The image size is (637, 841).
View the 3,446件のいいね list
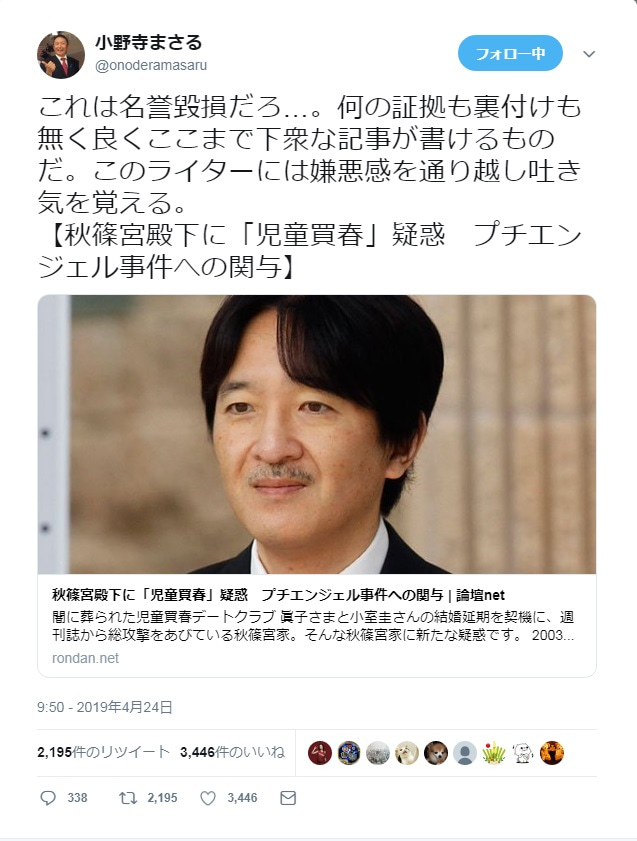coord(233,753)
